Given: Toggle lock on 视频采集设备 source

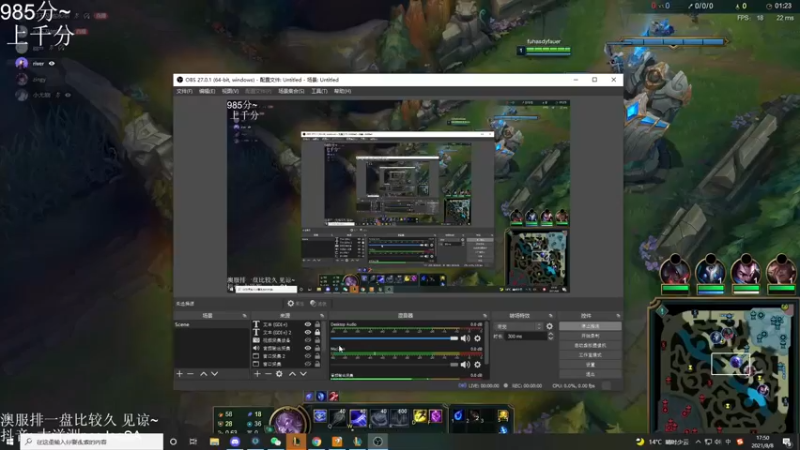Looking at the screenshot, I should click(x=317, y=340).
